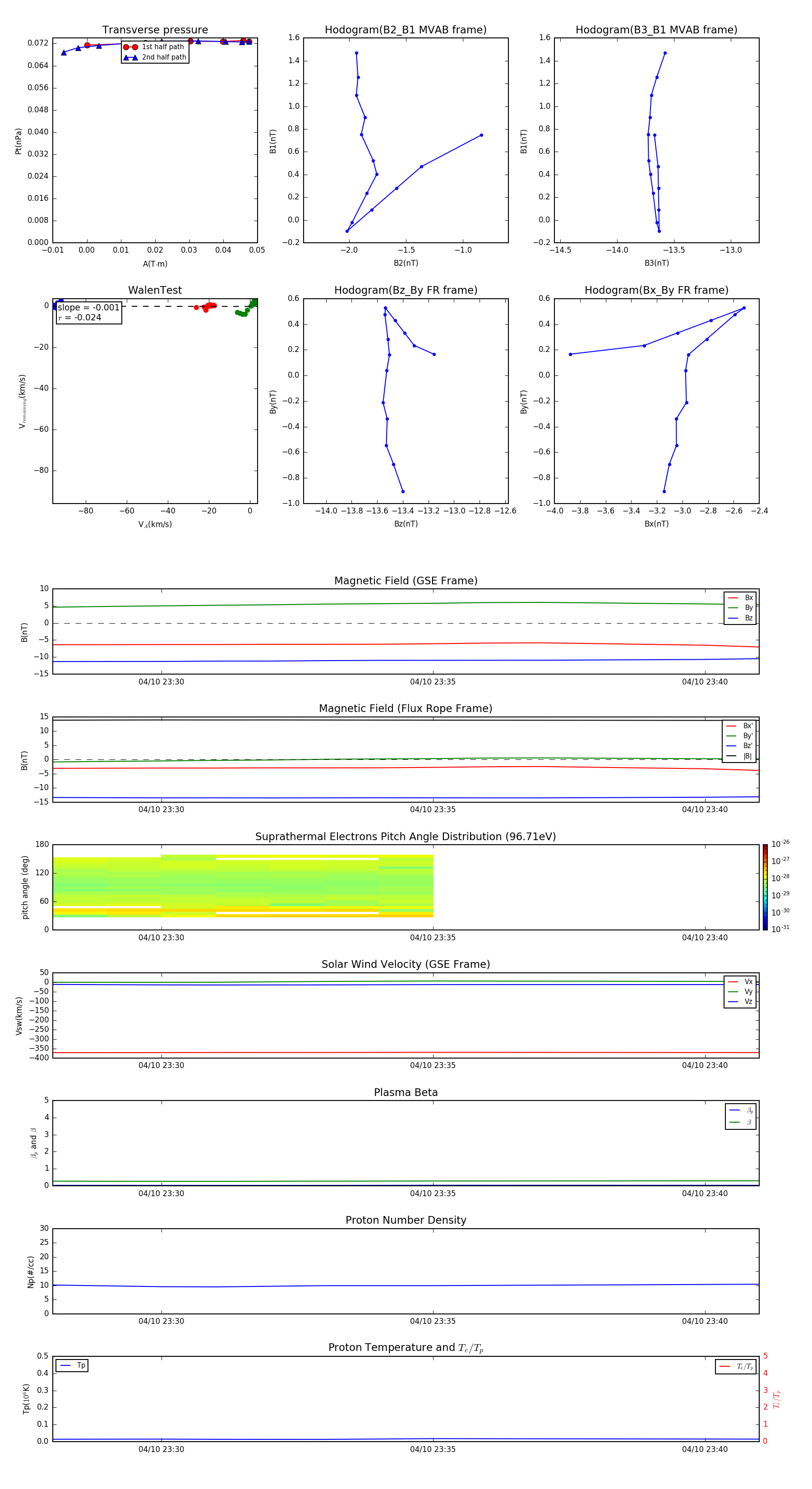Click 'pitch angle (deg)' axis label

(x=25, y=887)
